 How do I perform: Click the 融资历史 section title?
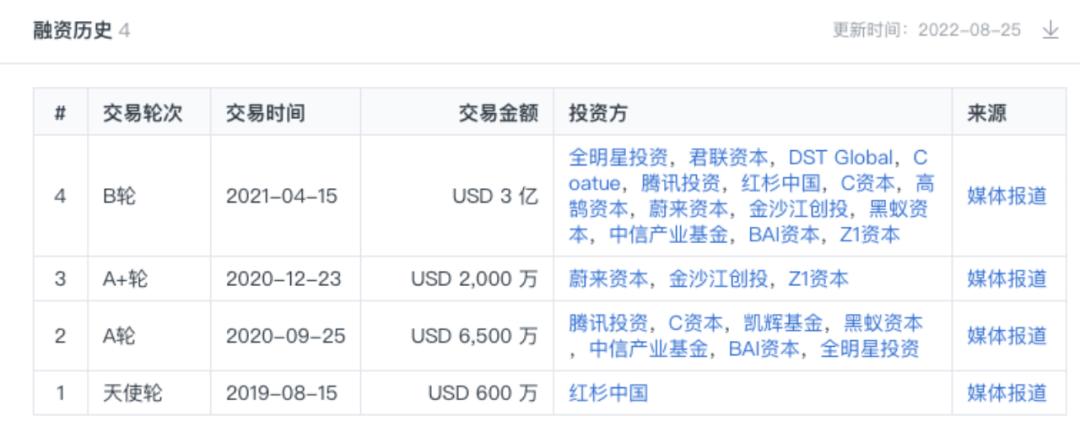point(72,31)
